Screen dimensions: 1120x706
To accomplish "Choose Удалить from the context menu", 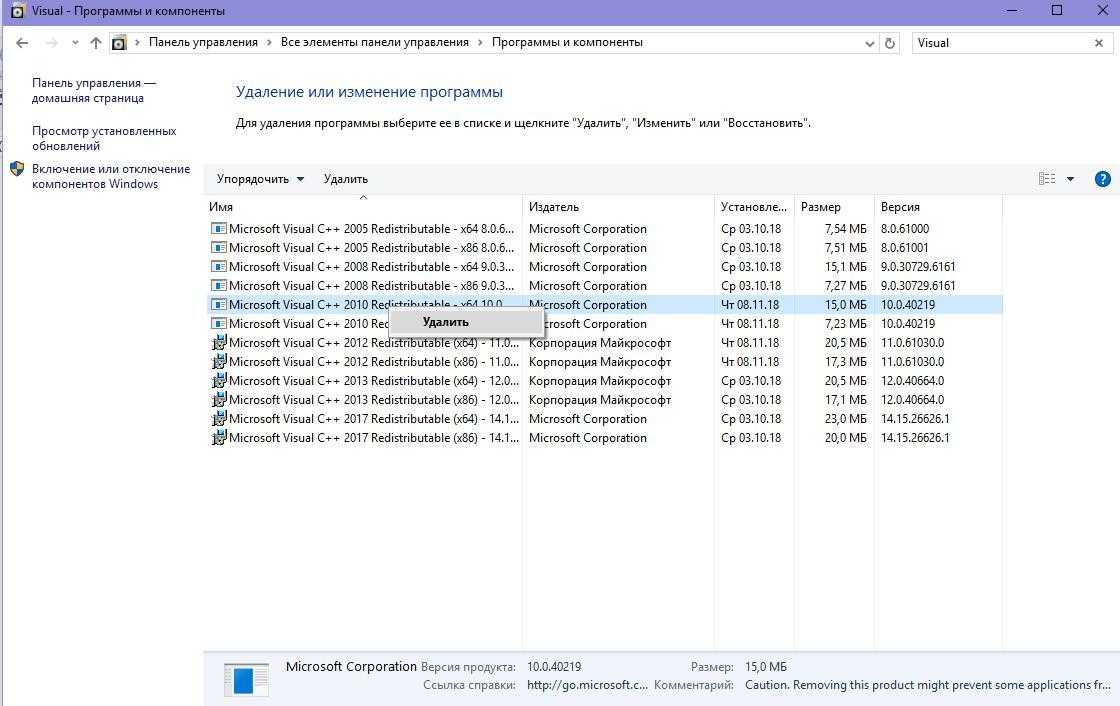I will [446, 322].
